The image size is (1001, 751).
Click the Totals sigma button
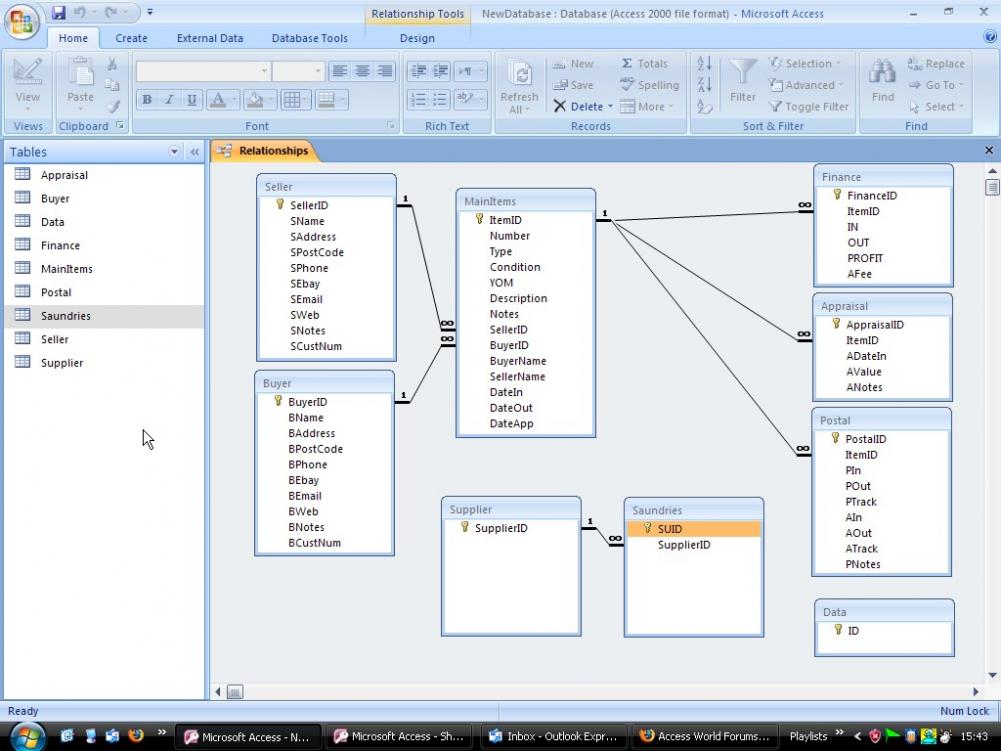[644, 64]
